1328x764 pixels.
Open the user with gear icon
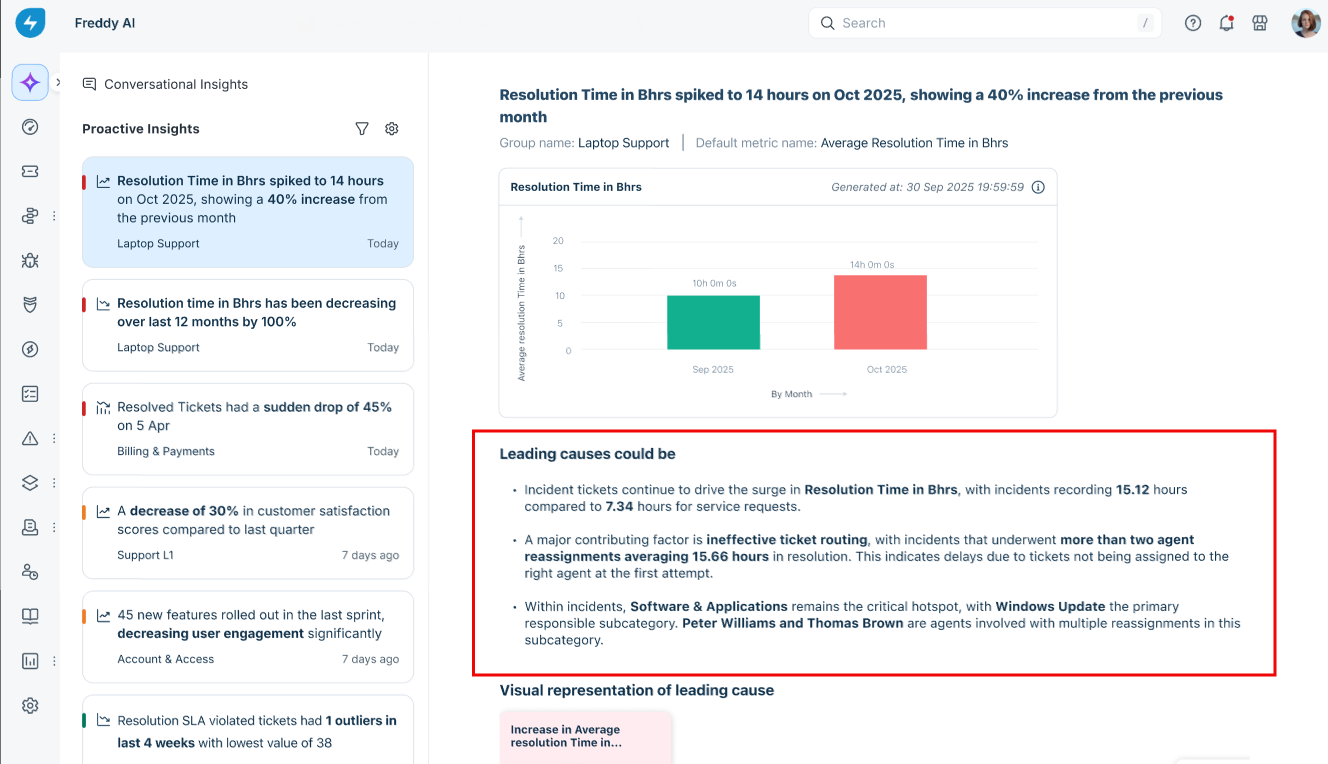coord(30,572)
